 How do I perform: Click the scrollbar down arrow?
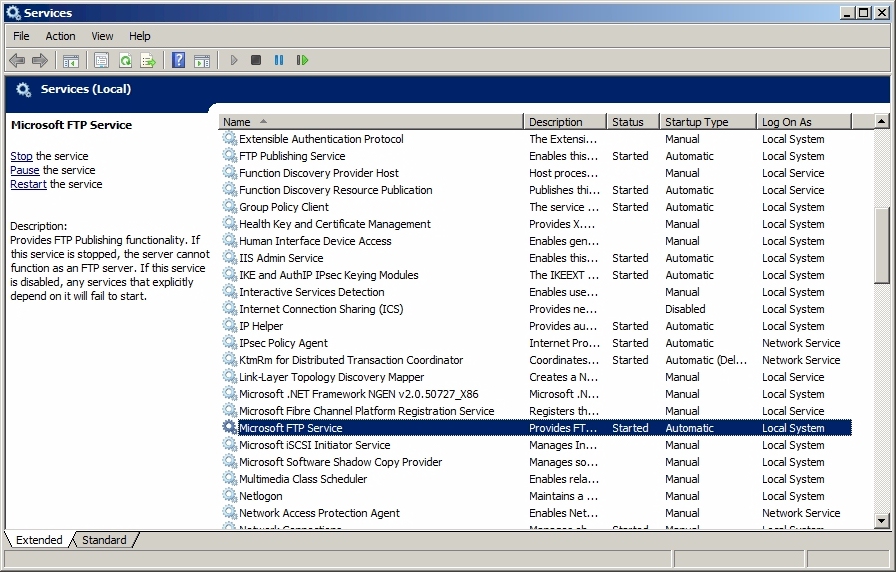[882, 521]
